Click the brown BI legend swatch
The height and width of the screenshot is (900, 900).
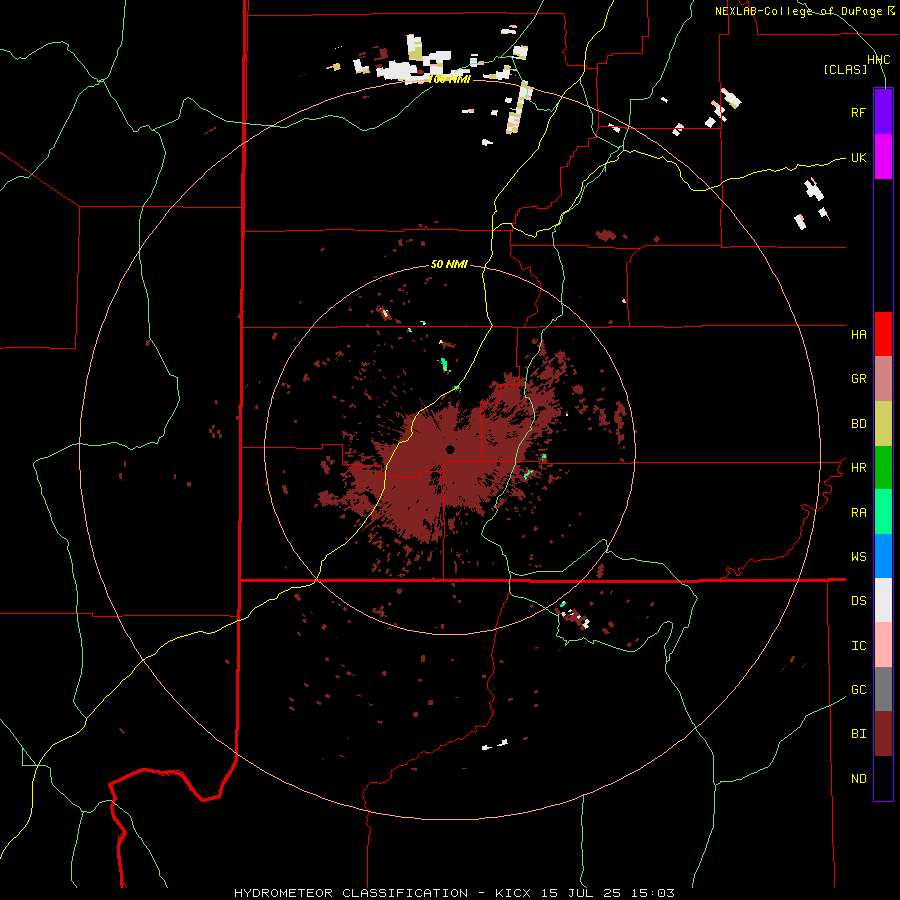[883, 734]
